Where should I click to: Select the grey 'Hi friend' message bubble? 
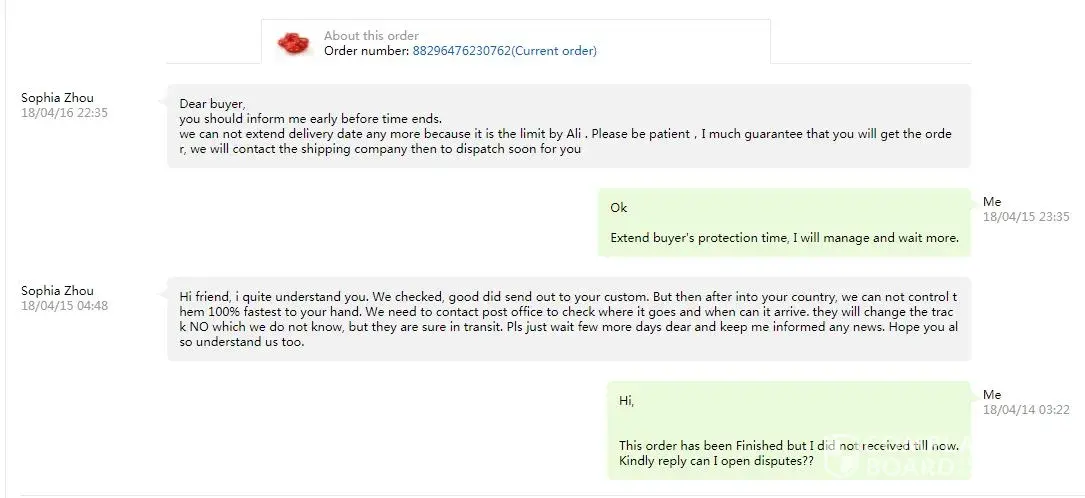[568, 319]
